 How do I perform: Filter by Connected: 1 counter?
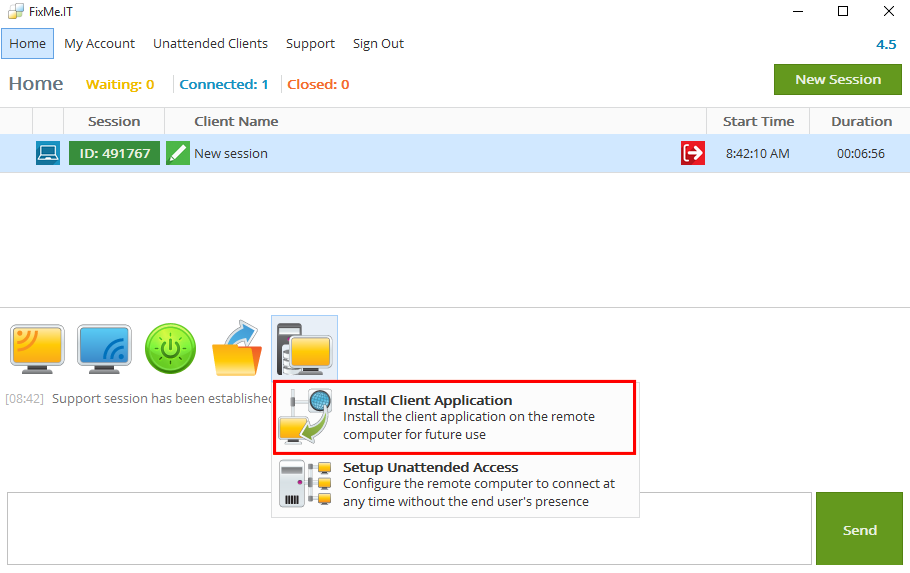pyautogui.click(x=224, y=84)
